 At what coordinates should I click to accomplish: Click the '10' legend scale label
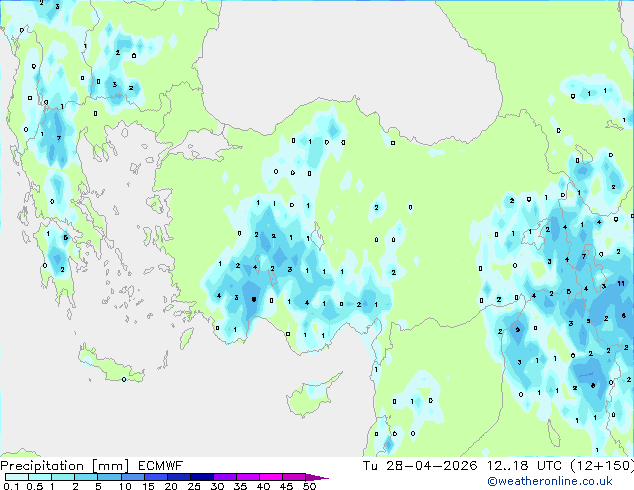(x=125, y=486)
